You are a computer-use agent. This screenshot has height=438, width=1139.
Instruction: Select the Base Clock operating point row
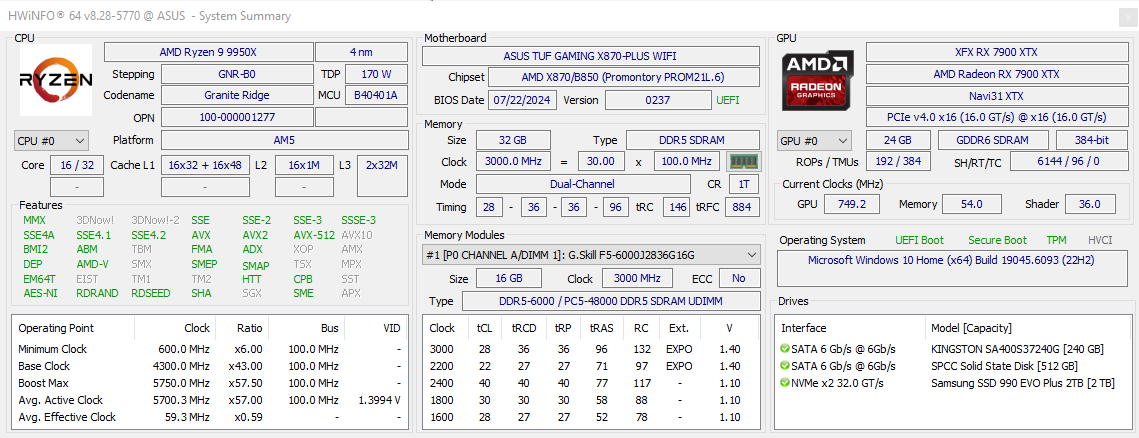pos(209,366)
